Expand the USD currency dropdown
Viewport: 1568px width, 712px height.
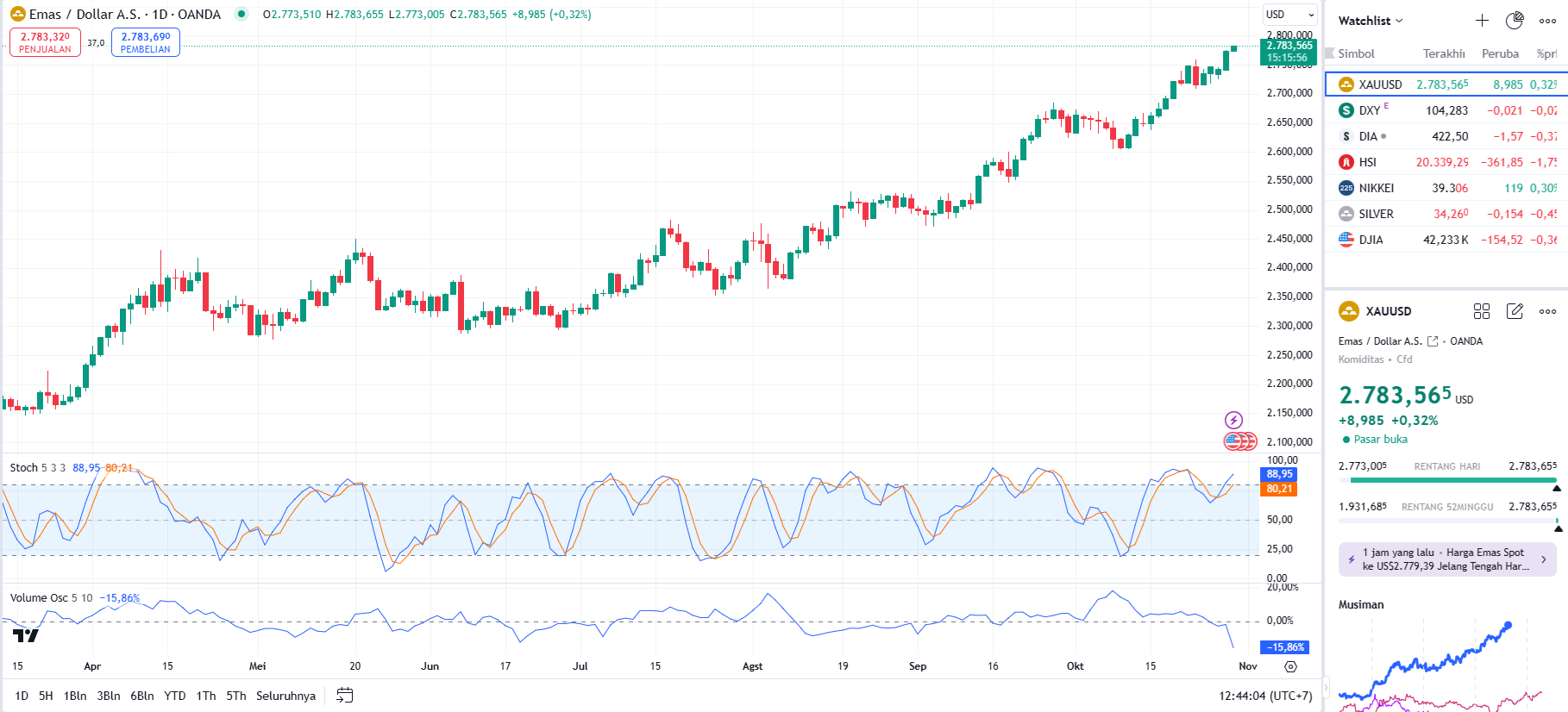(1290, 15)
